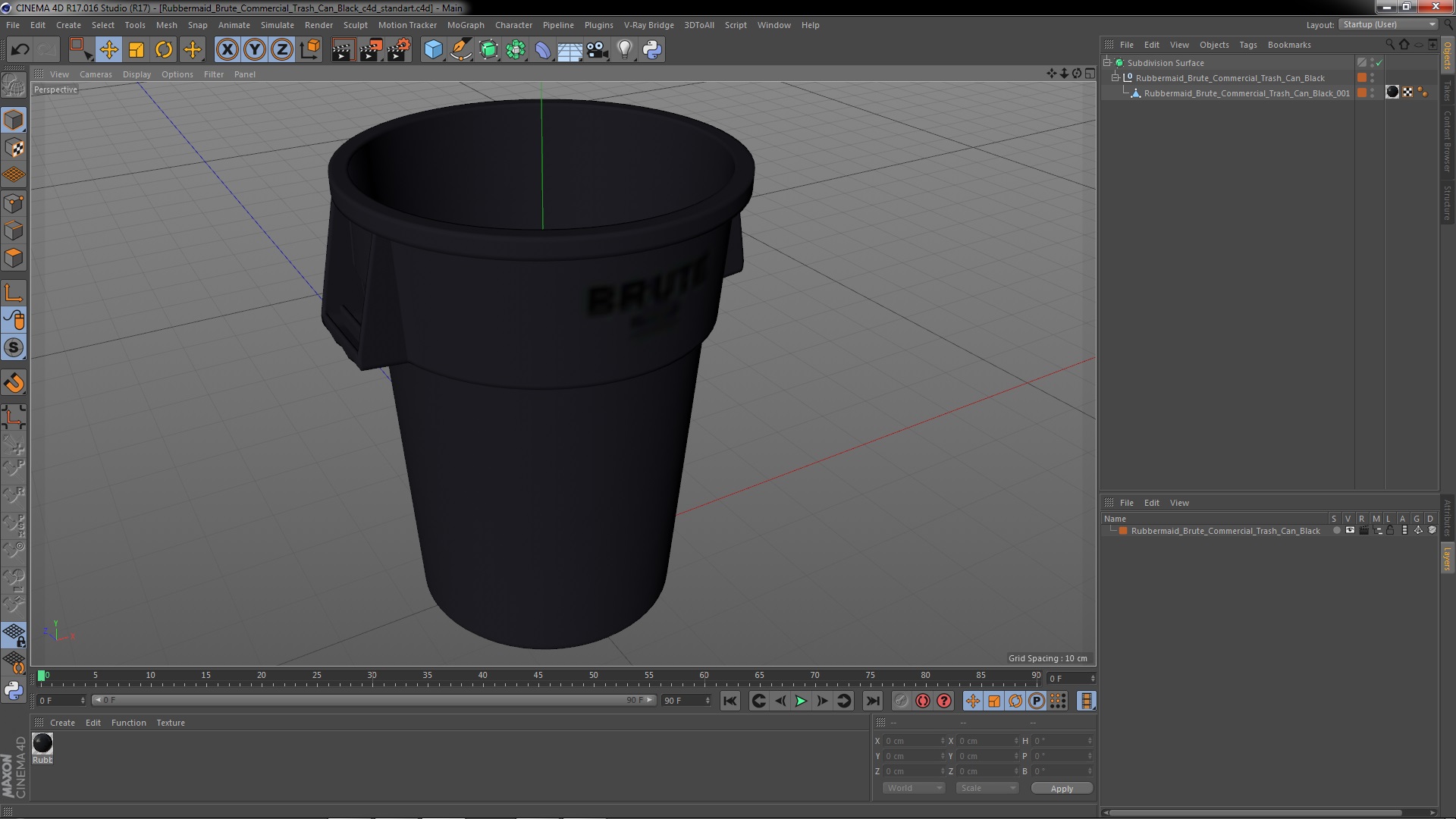Go to end of animation

pos(873,701)
